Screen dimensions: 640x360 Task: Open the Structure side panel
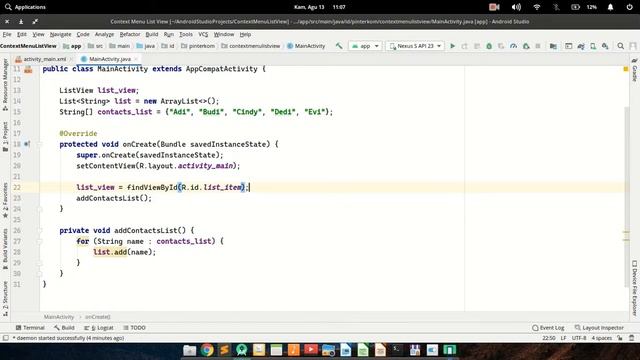tap(5, 299)
